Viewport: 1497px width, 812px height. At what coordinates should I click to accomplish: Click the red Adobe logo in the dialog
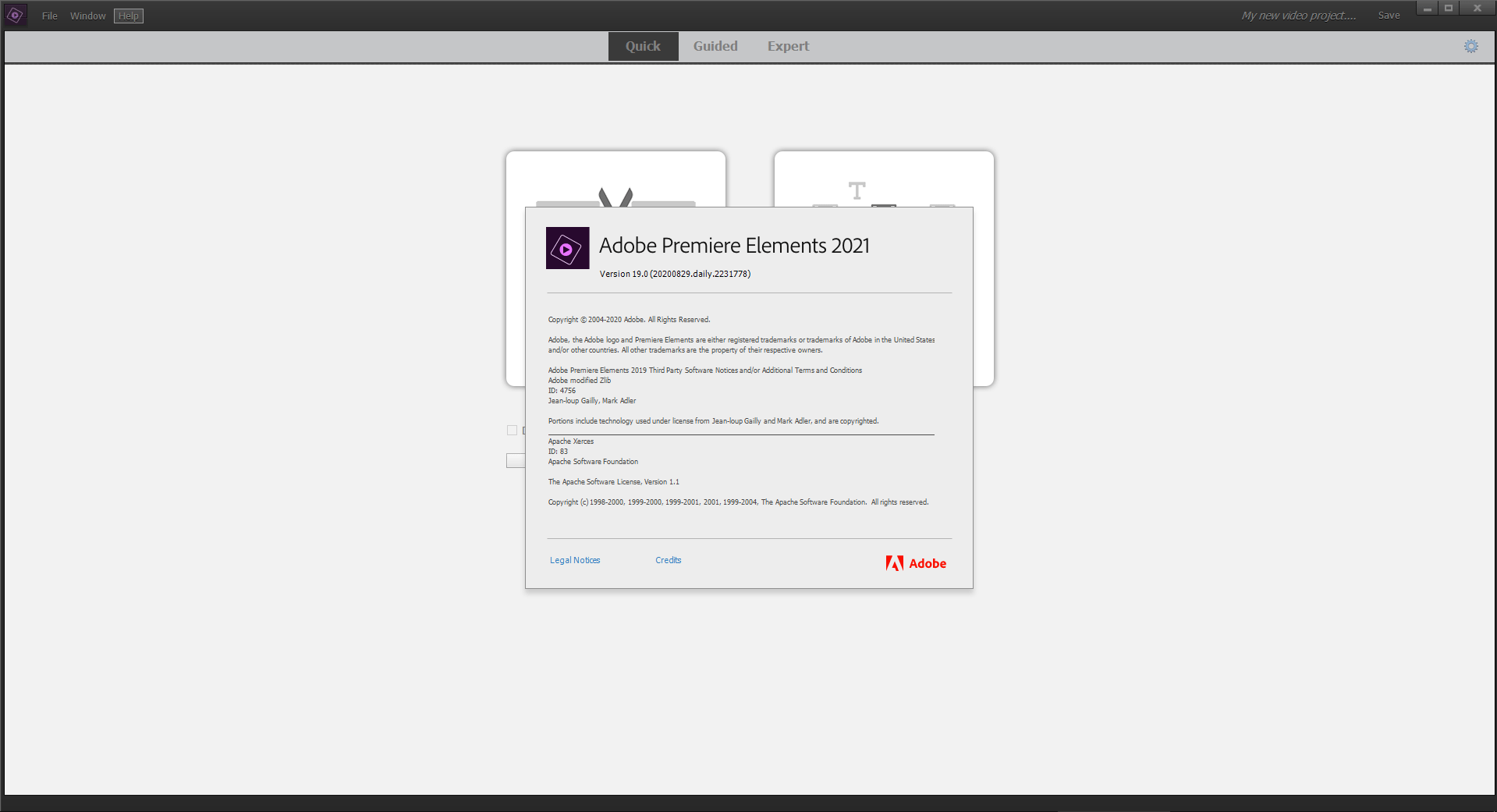pos(916,563)
